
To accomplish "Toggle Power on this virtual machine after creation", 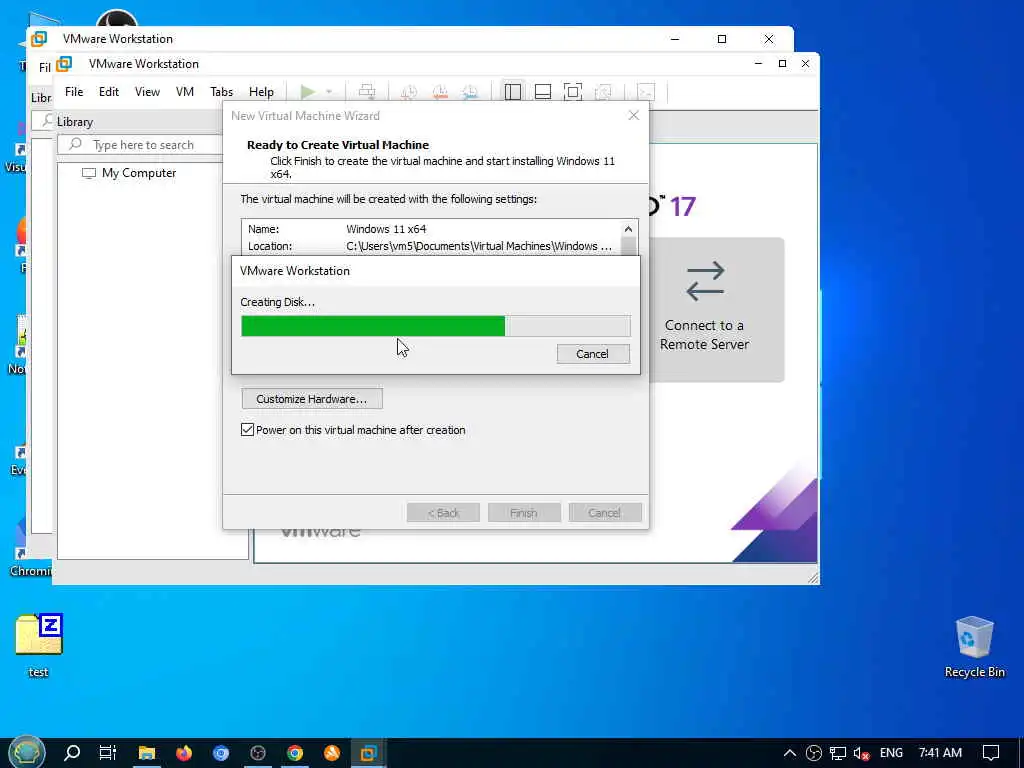I will [248, 430].
